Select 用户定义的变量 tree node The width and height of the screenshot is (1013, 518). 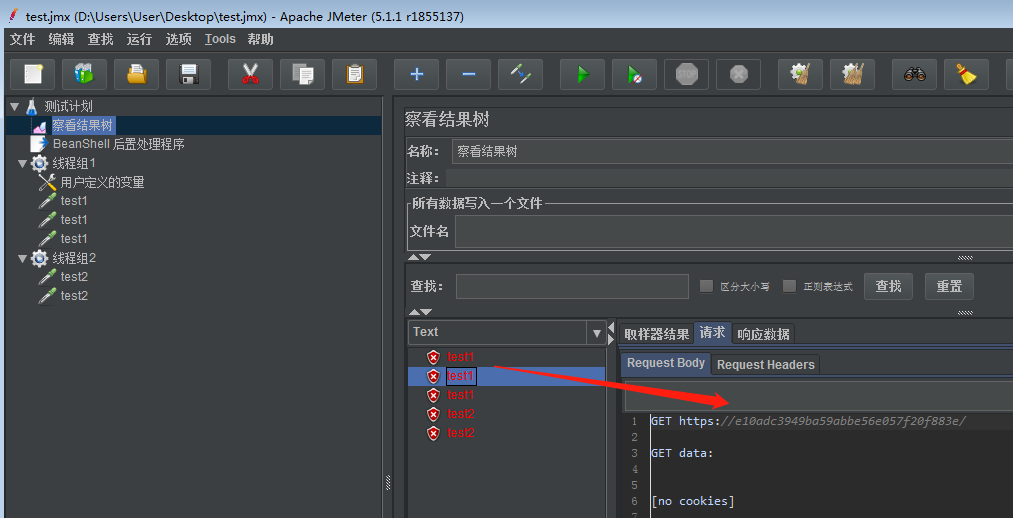tap(102, 182)
